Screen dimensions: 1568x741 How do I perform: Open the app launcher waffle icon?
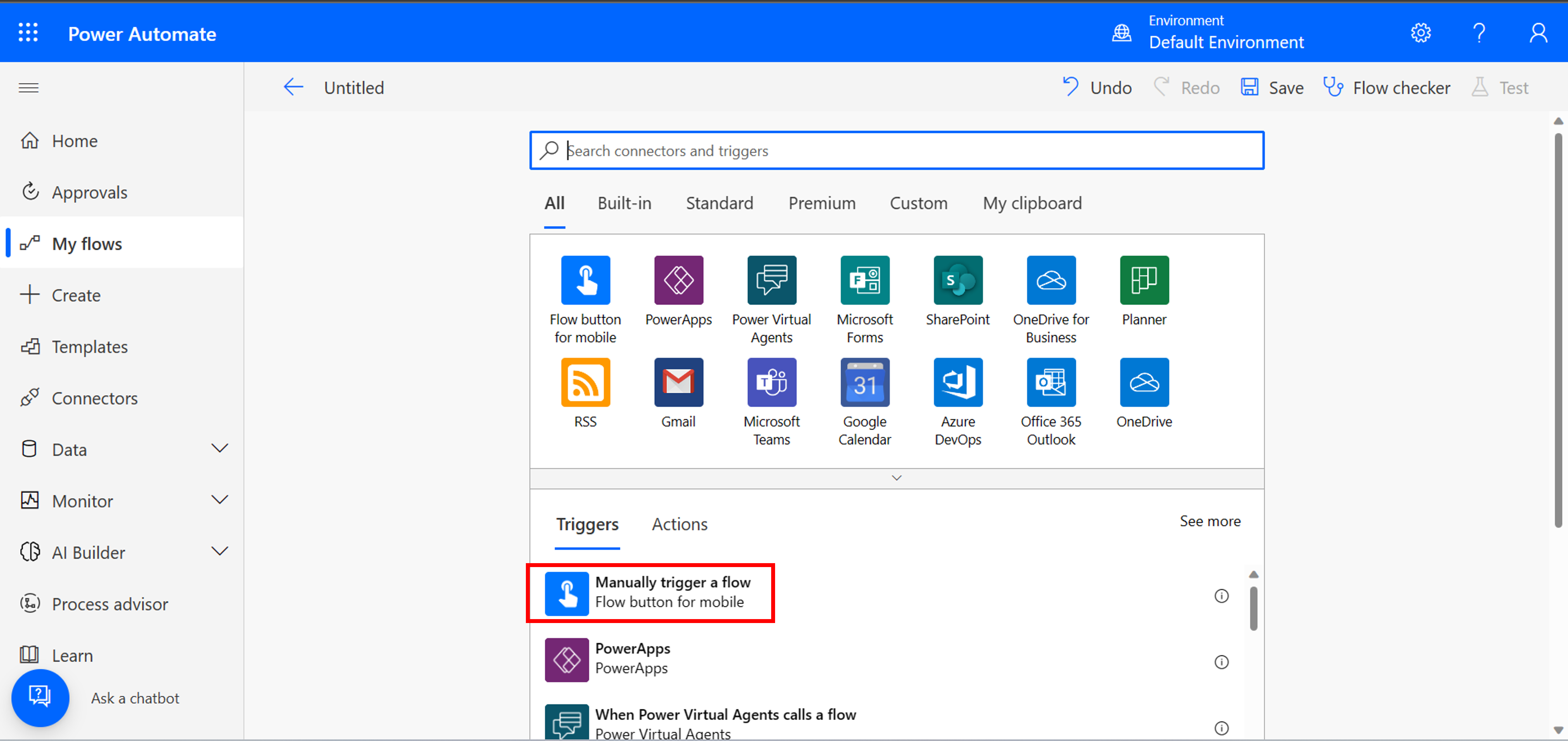click(x=28, y=33)
